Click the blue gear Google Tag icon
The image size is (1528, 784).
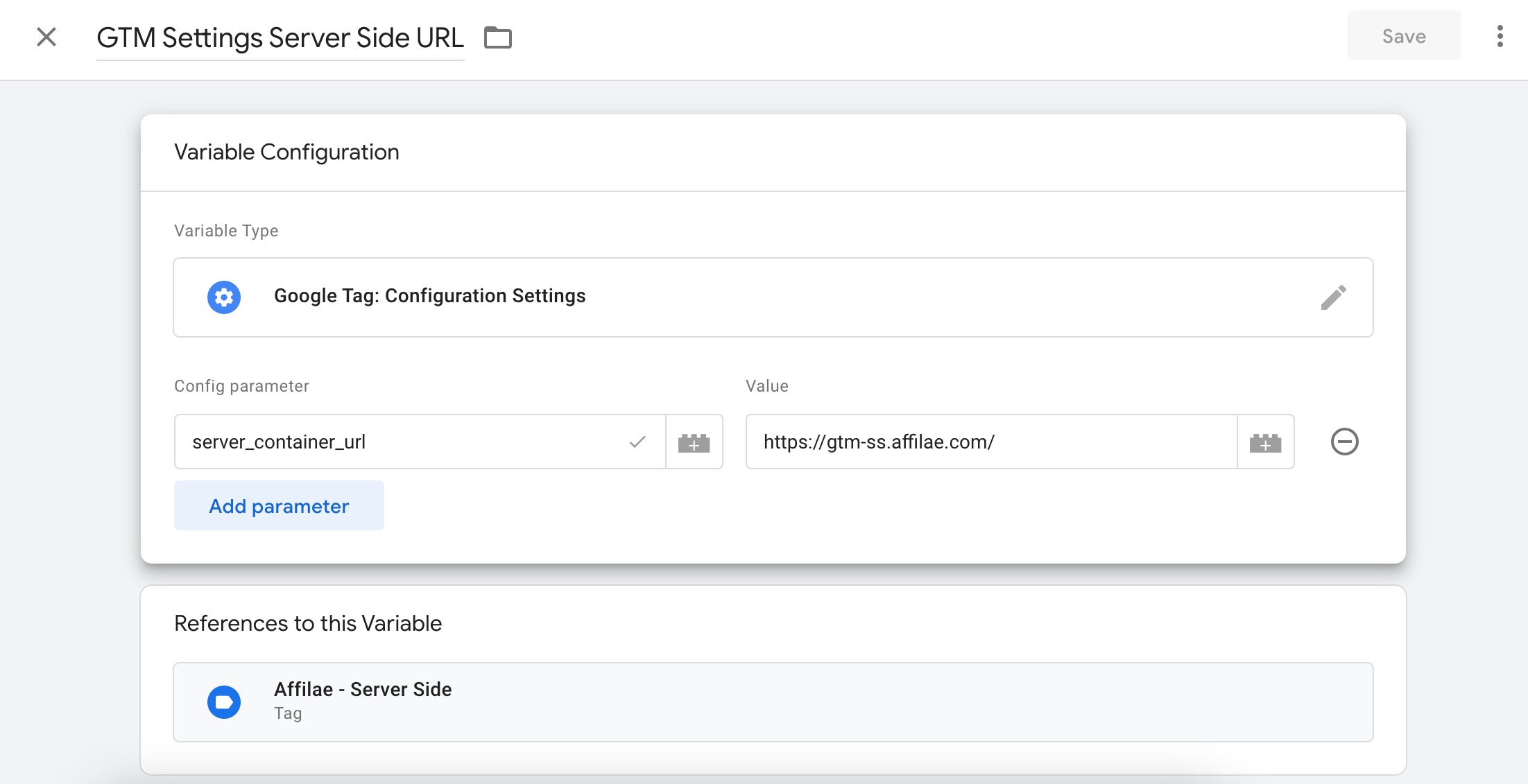tap(224, 297)
